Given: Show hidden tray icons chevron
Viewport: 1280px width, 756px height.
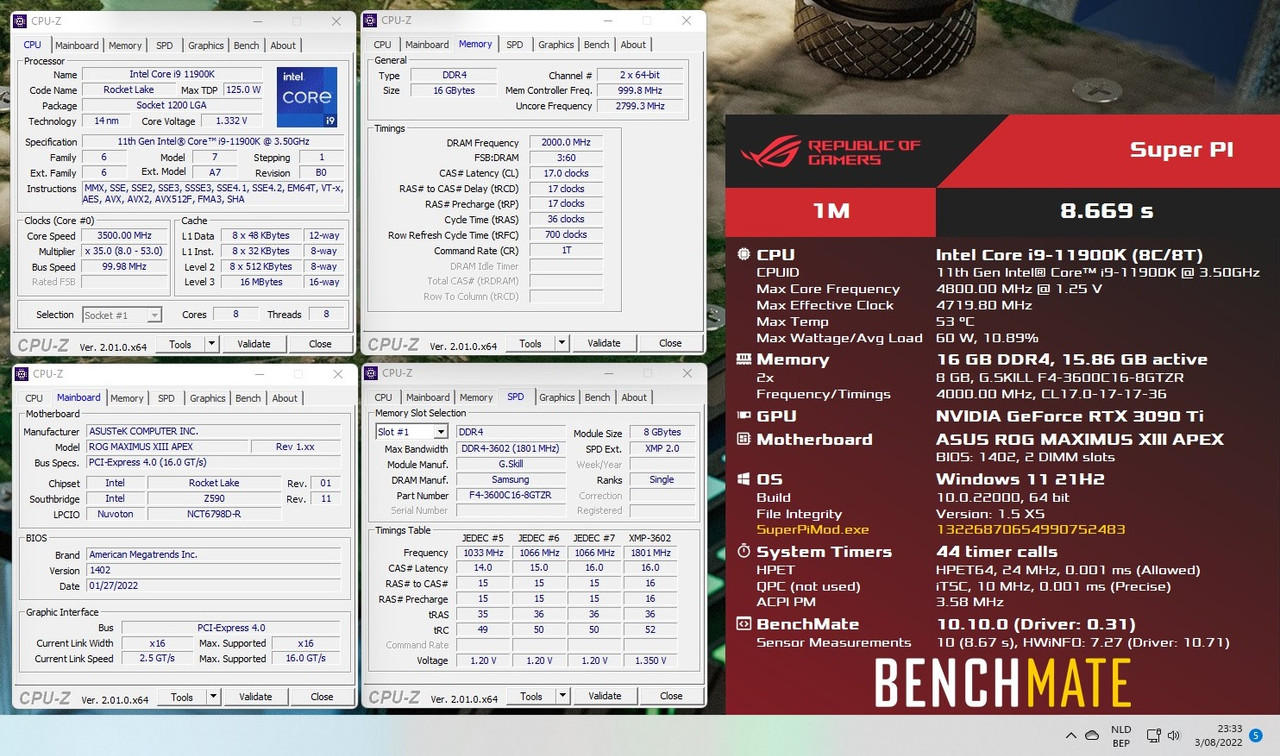Looking at the screenshot, I should [x=1069, y=735].
